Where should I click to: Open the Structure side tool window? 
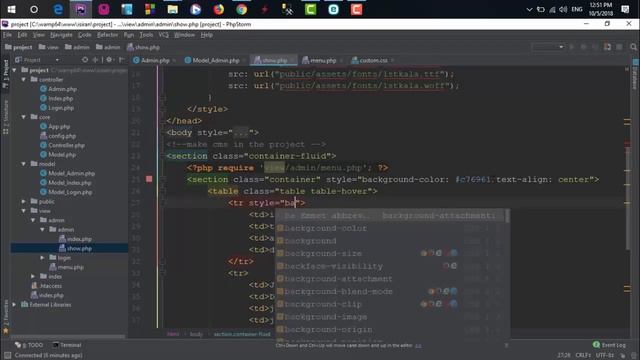pyautogui.click(x=5, y=116)
